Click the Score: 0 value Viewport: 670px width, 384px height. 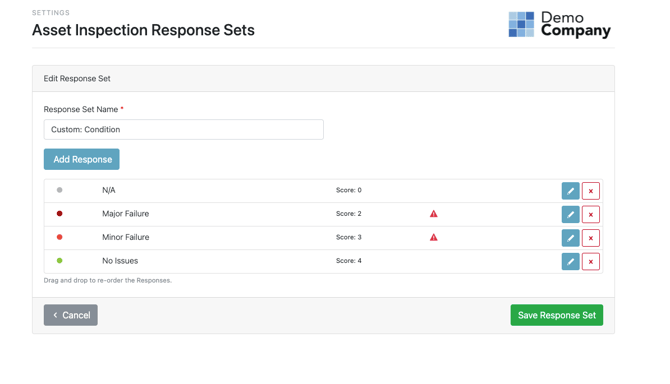click(x=349, y=190)
